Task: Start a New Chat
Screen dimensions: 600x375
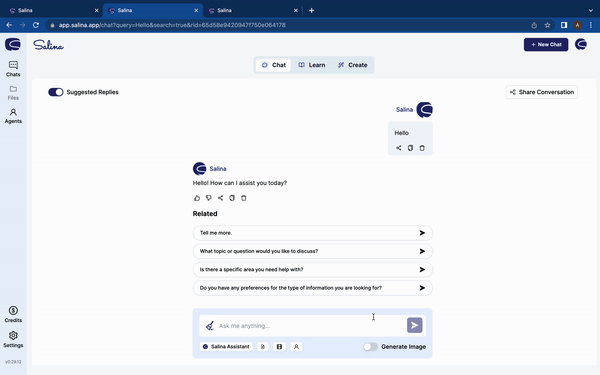Action: pyautogui.click(x=546, y=44)
